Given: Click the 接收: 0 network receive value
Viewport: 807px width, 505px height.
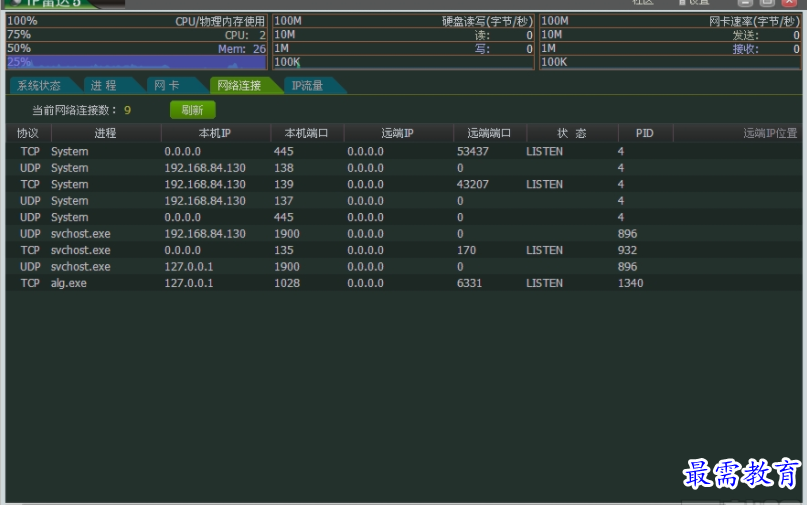Looking at the screenshot, I should [766, 49].
